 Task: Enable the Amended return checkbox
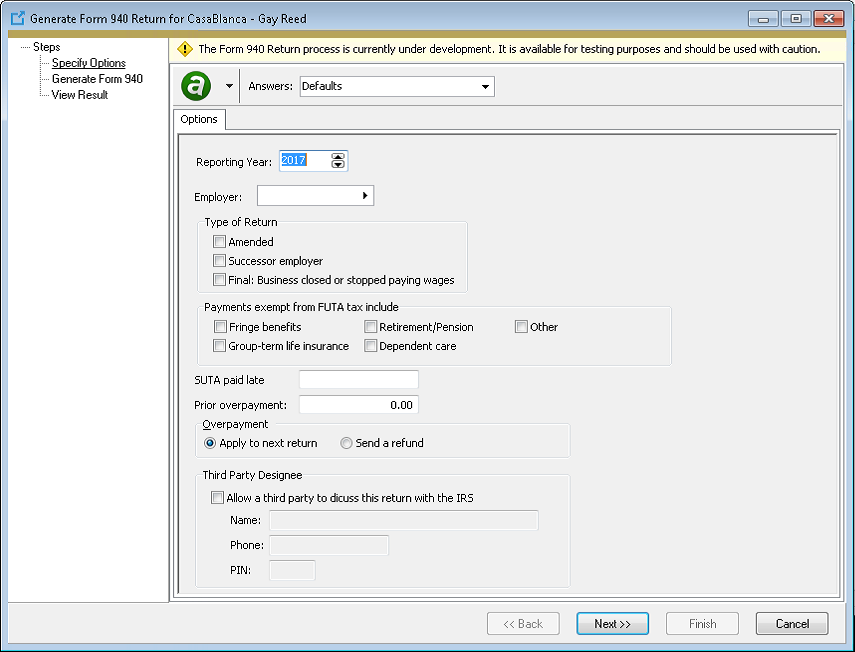pyautogui.click(x=219, y=241)
